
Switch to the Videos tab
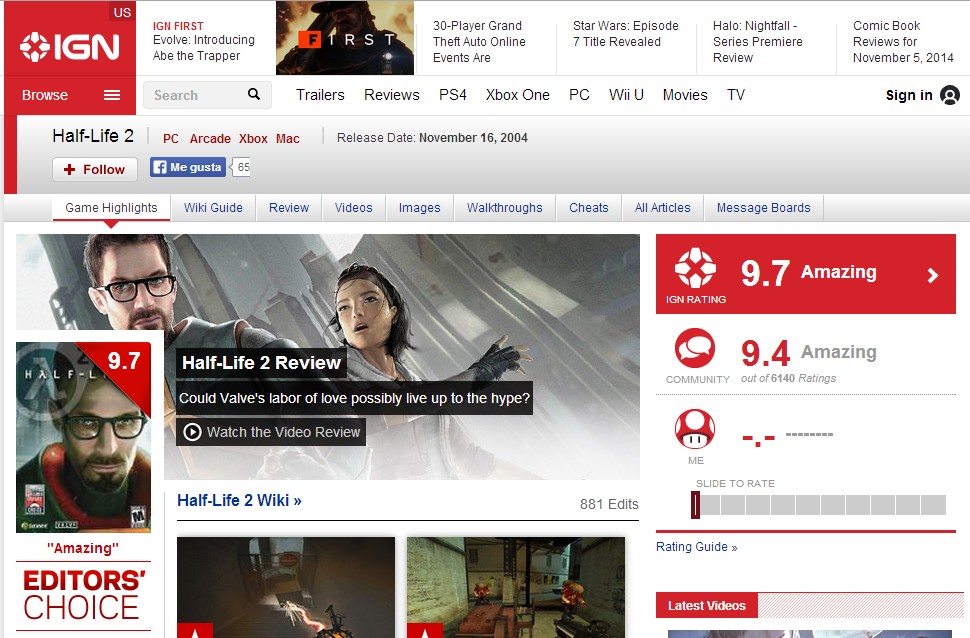pyautogui.click(x=354, y=208)
